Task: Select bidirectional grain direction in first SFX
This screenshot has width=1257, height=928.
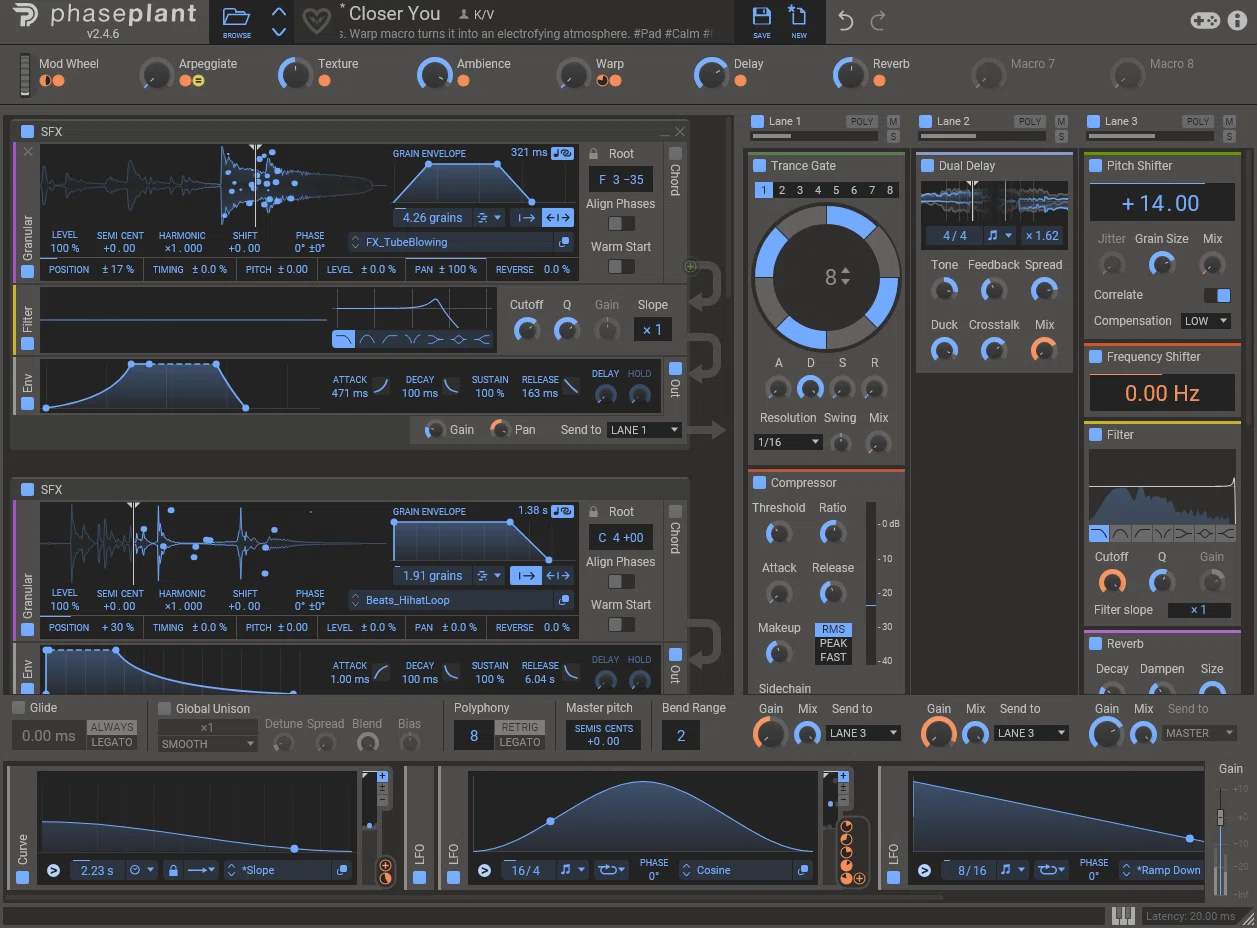Action: pos(558,217)
